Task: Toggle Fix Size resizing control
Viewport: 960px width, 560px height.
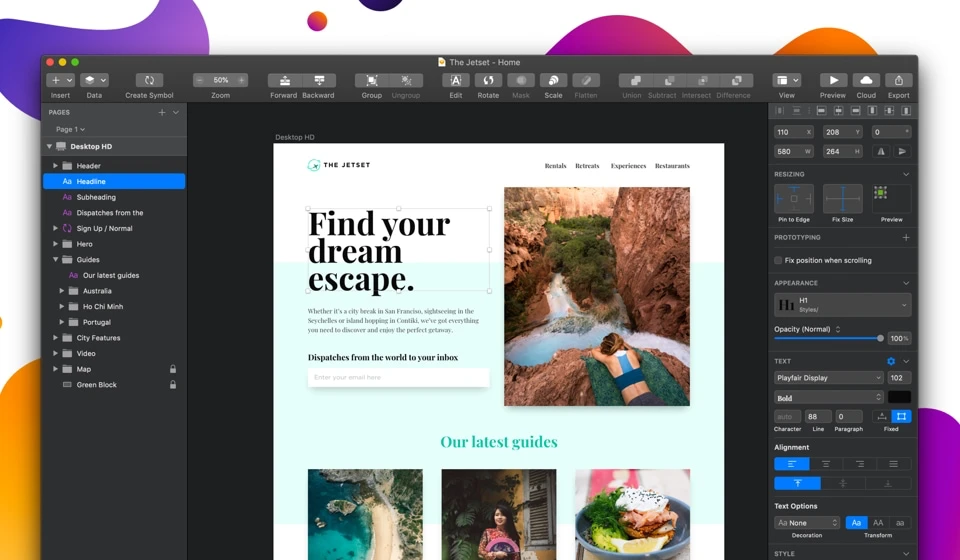Action: click(842, 199)
